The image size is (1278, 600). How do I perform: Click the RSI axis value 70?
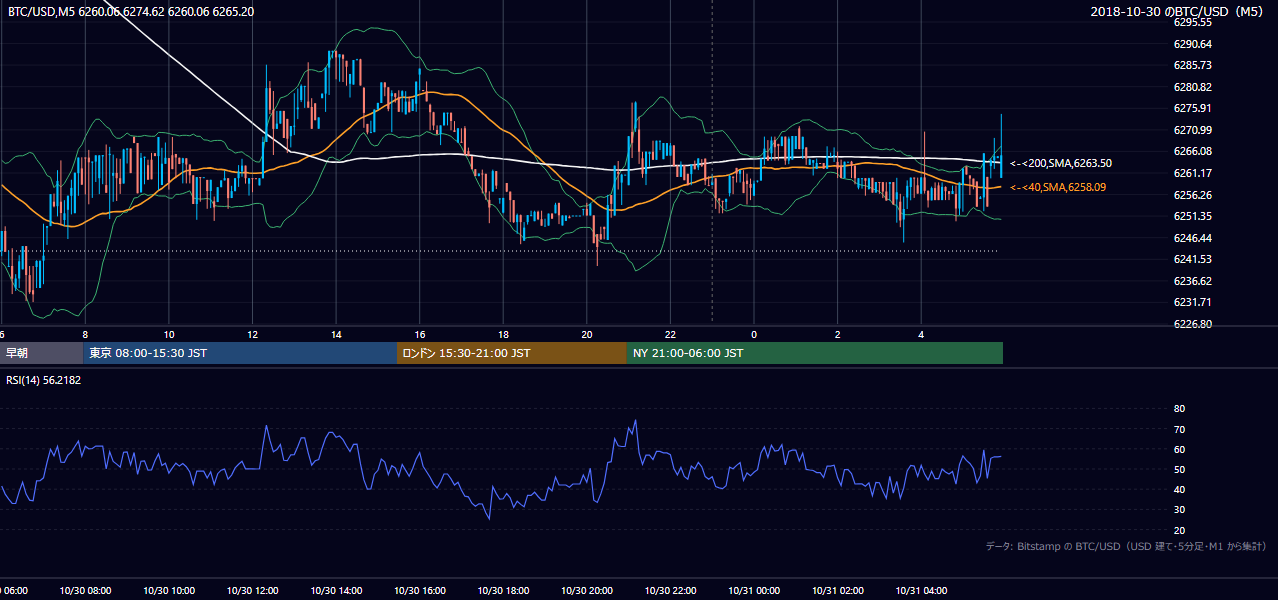click(x=1179, y=429)
